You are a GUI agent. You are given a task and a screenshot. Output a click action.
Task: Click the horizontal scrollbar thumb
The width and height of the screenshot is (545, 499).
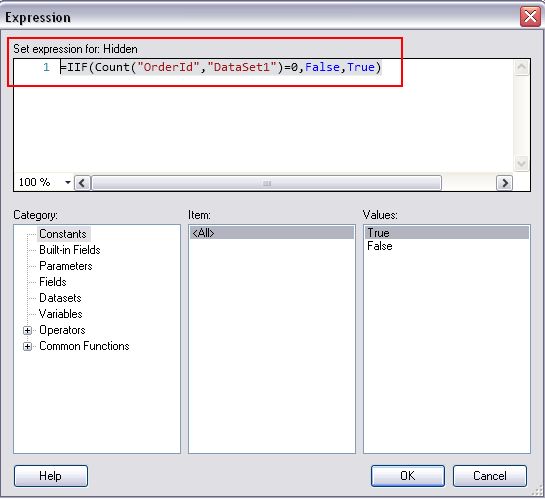pyautogui.click(x=267, y=183)
